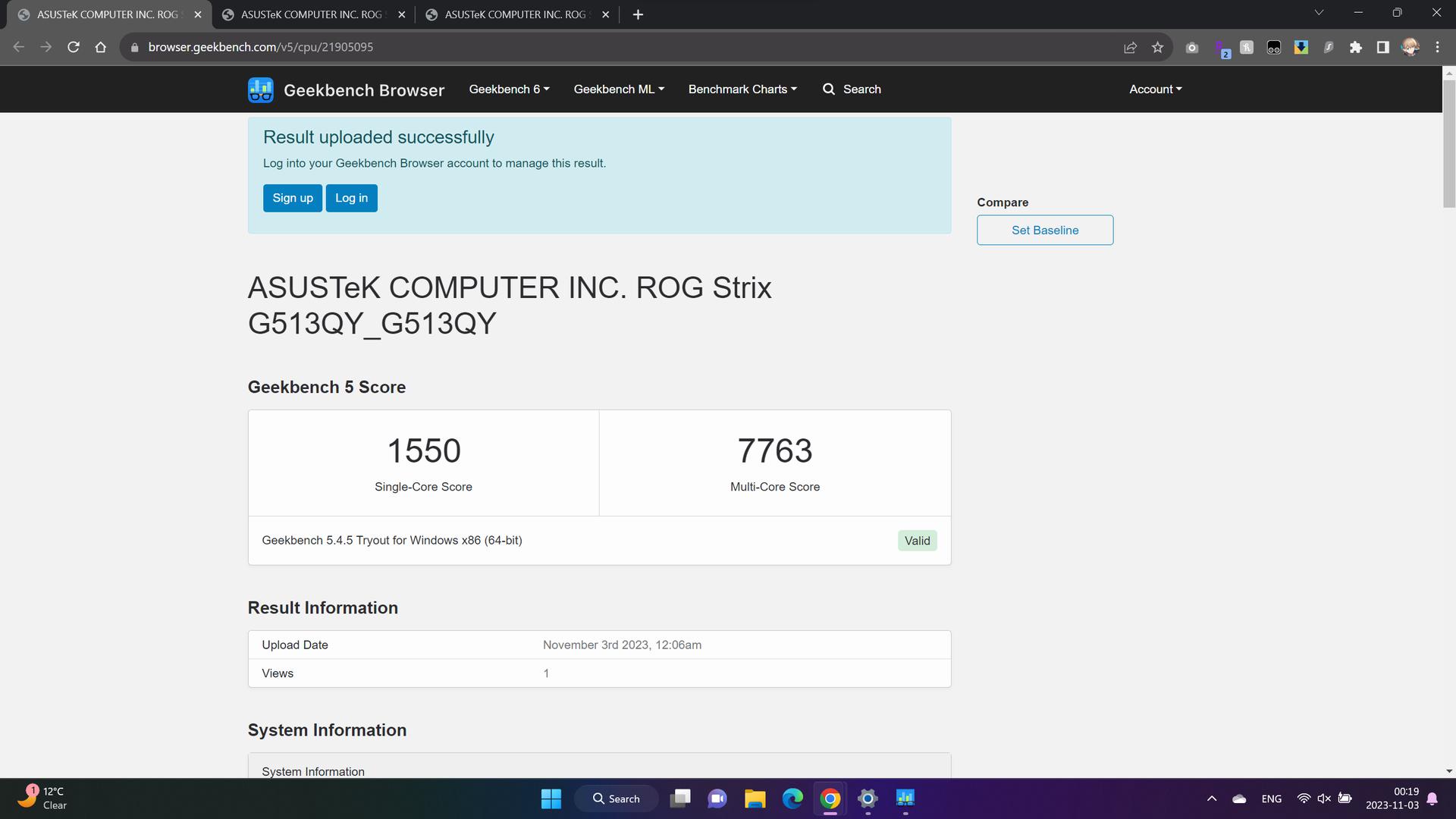This screenshot has width=1456, height=819.
Task: Close the second ASUSTeK tab
Action: tap(402, 14)
